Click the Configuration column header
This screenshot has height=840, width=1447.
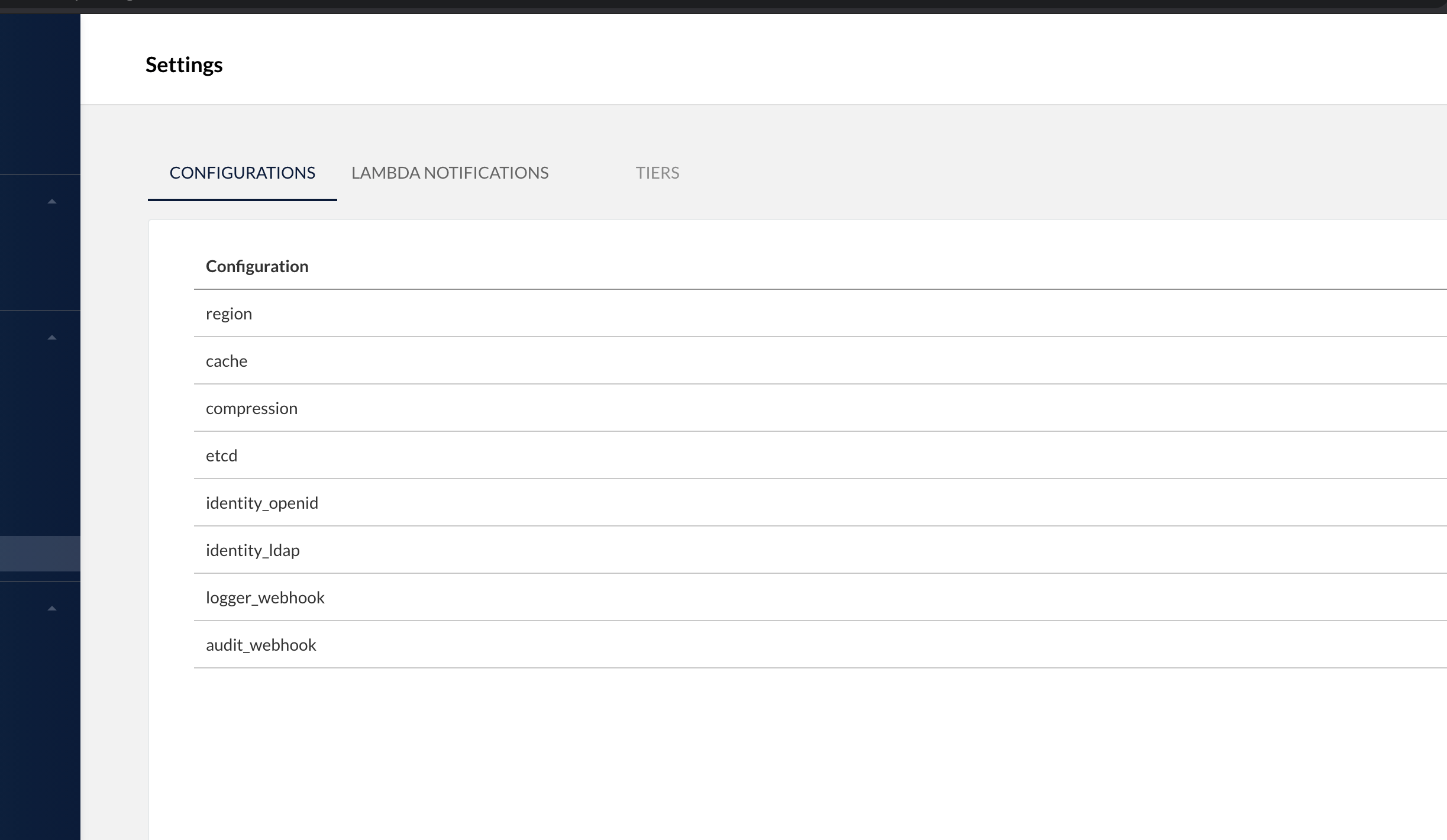257,266
